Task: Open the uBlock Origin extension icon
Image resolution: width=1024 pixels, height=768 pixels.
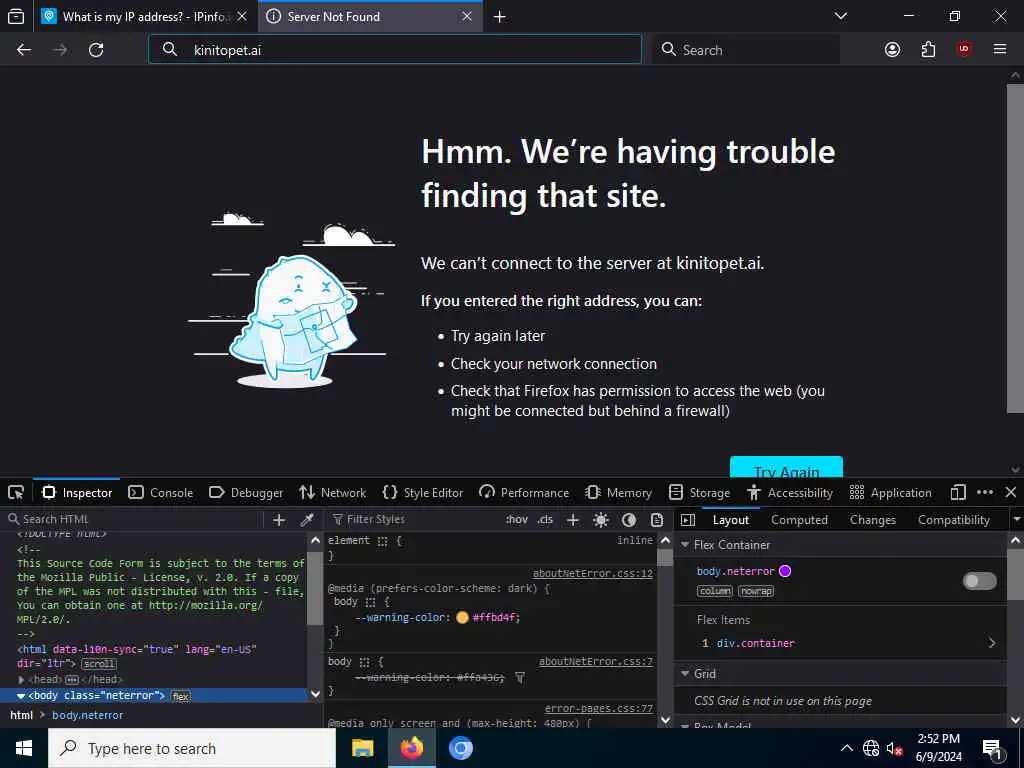Action: tap(964, 50)
